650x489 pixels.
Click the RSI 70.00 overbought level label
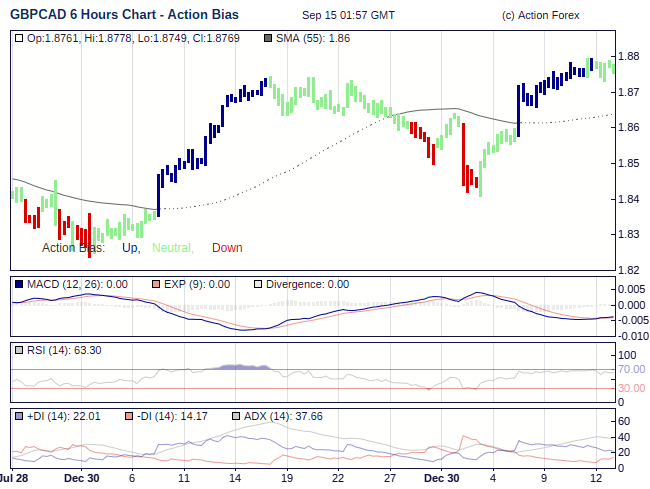coord(632,370)
